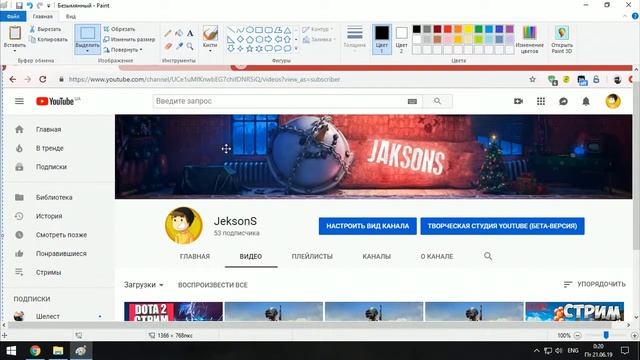Click the browser reload icon
Image resolution: width=640 pixels, height=360 pixels.
click(42, 79)
